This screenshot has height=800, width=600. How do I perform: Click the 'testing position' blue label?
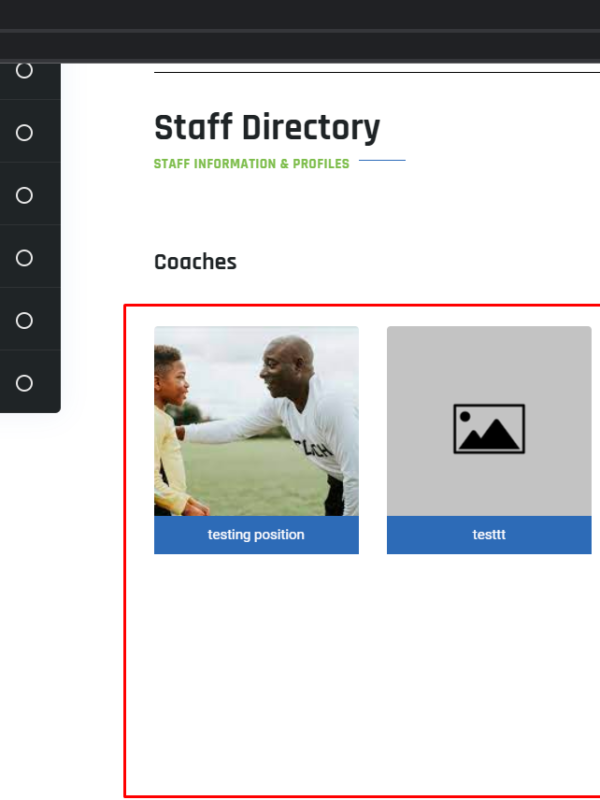256,535
